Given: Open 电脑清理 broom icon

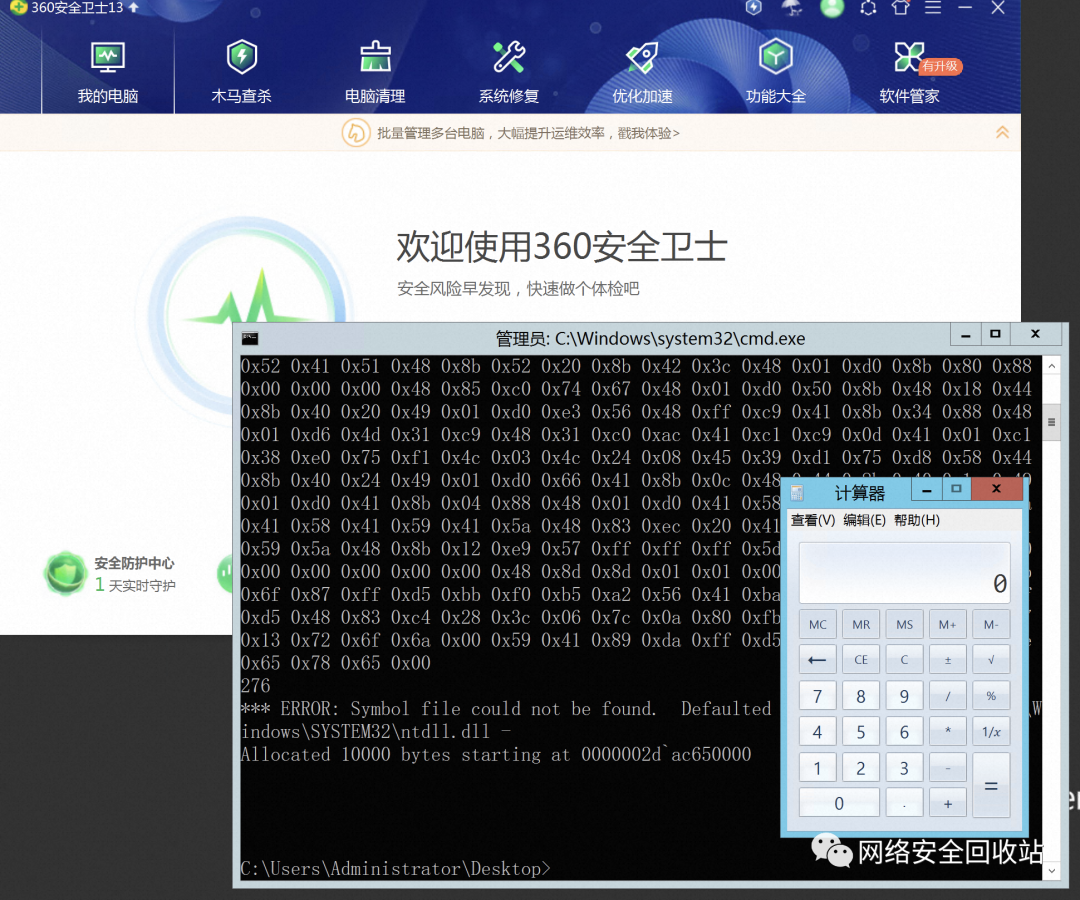Looking at the screenshot, I should point(375,57).
